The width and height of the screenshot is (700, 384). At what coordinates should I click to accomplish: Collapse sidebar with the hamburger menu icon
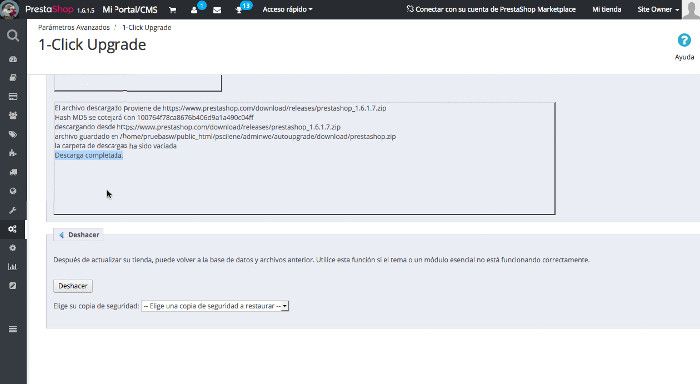pyautogui.click(x=13, y=329)
